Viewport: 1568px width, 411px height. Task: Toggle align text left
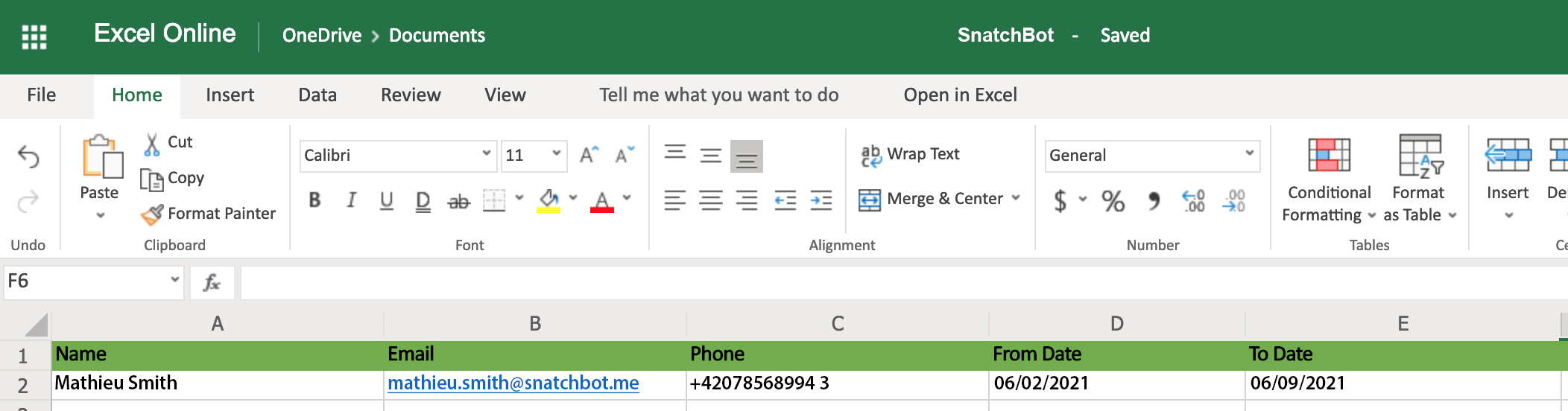(675, 200)
